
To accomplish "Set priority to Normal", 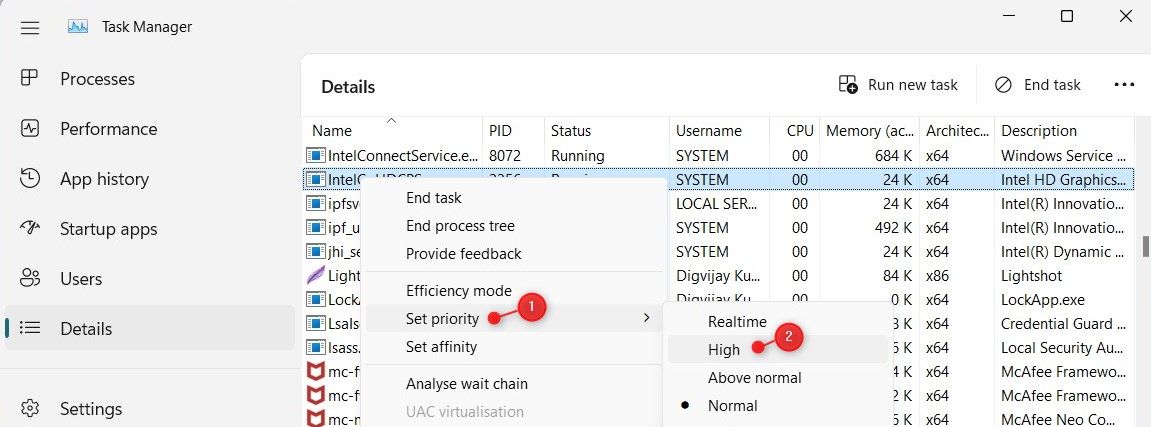I will pos(777,406).
